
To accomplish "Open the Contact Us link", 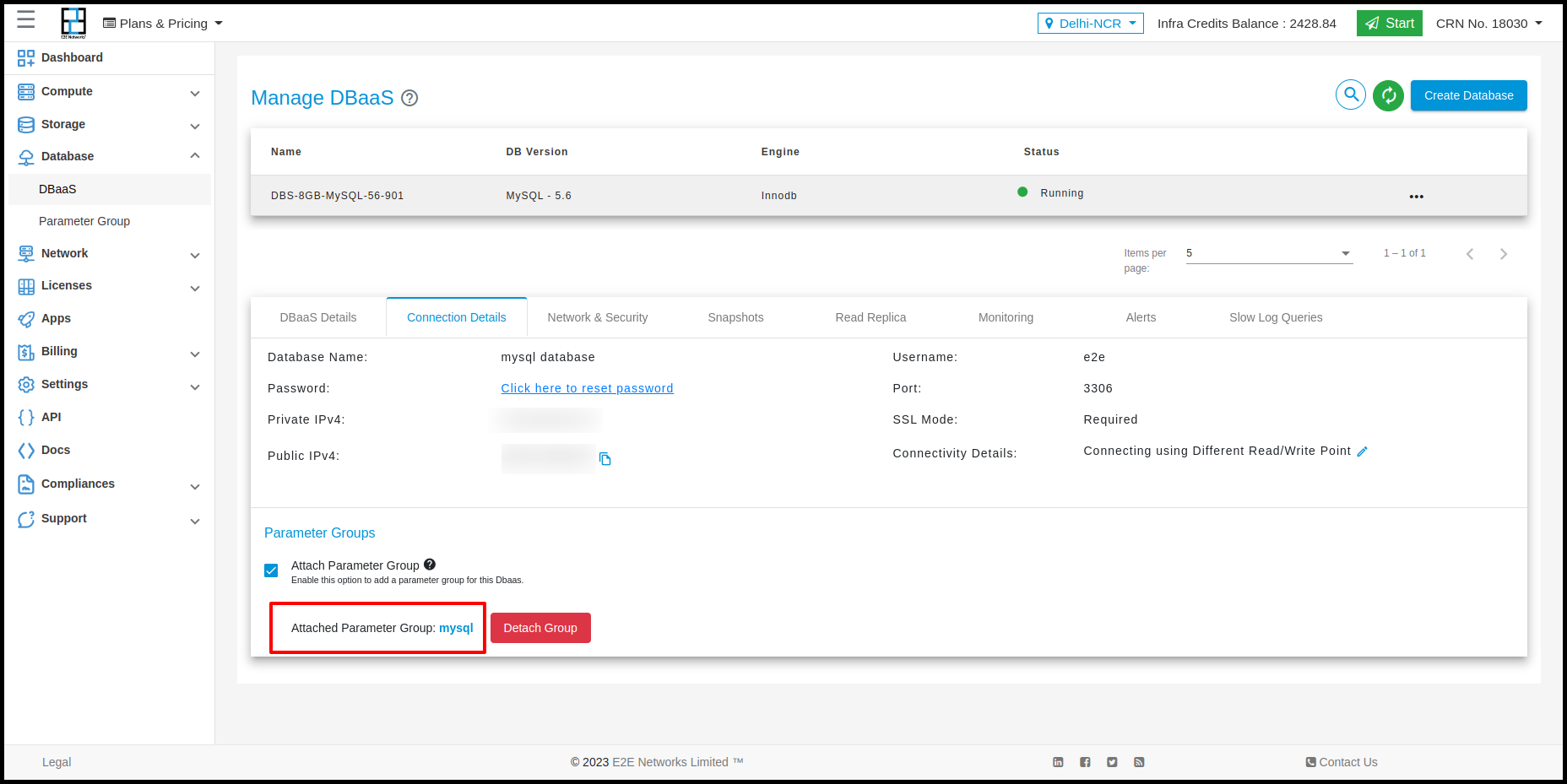I will pyautogui.click(x=1342, y=762).
